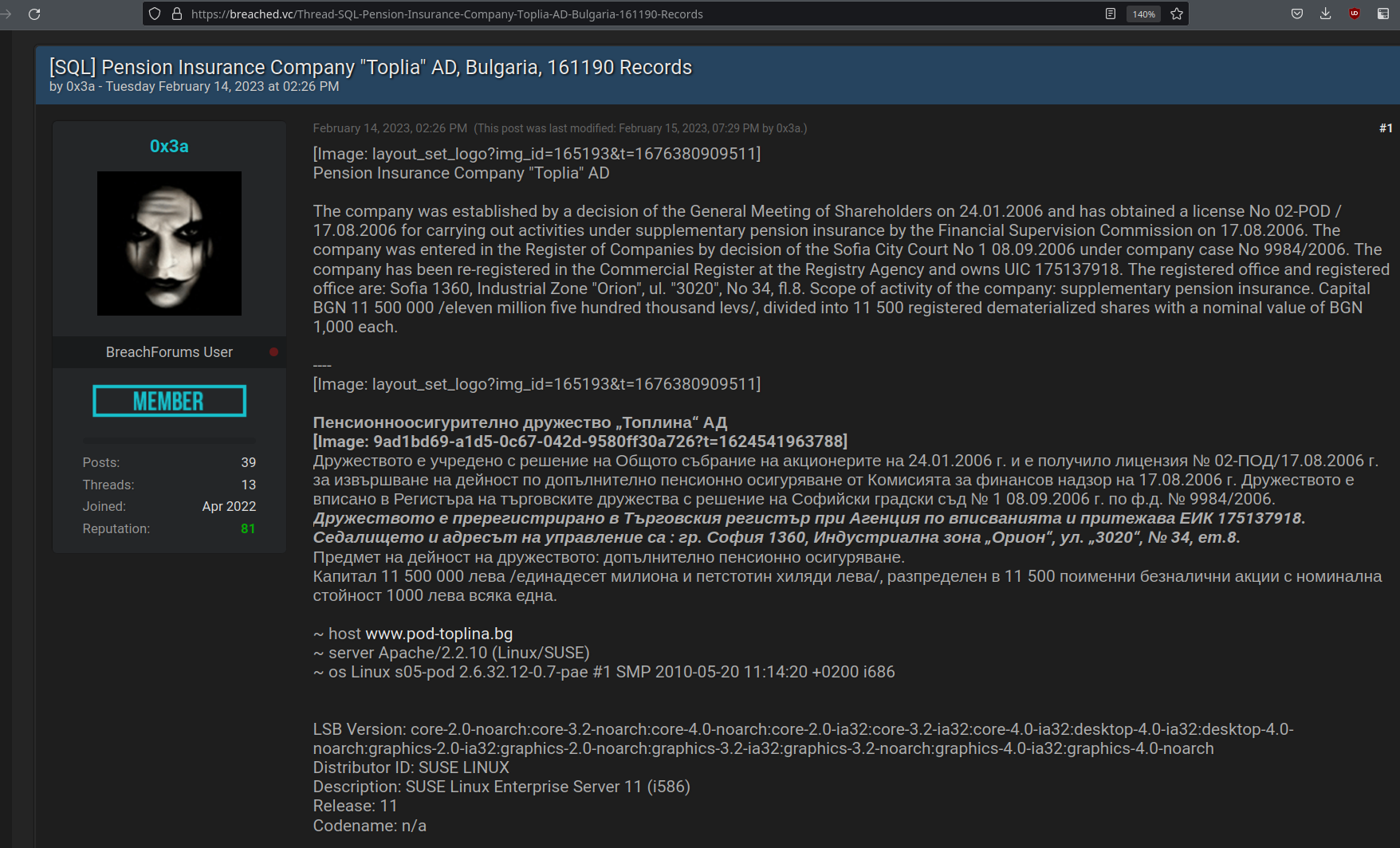
Task: Click the "Description: SUSE Linux Enterprise Server" line
Action: click(x=501, y=787)
